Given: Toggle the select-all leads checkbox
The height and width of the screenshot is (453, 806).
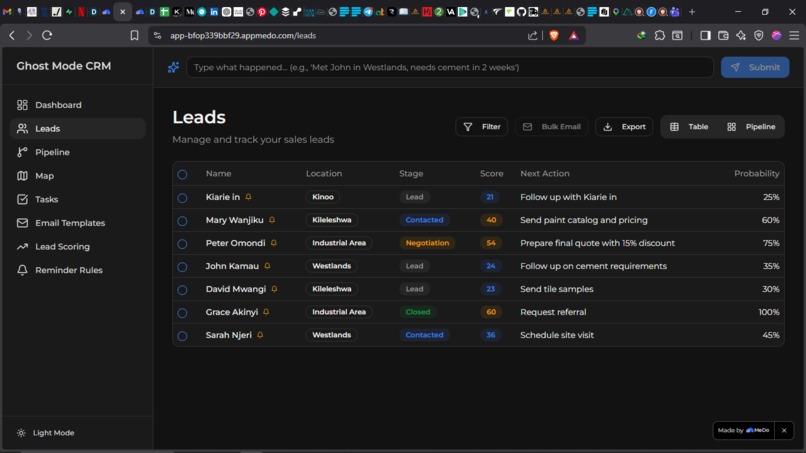Looking at the screenshot, I should (x=182, y=174).
